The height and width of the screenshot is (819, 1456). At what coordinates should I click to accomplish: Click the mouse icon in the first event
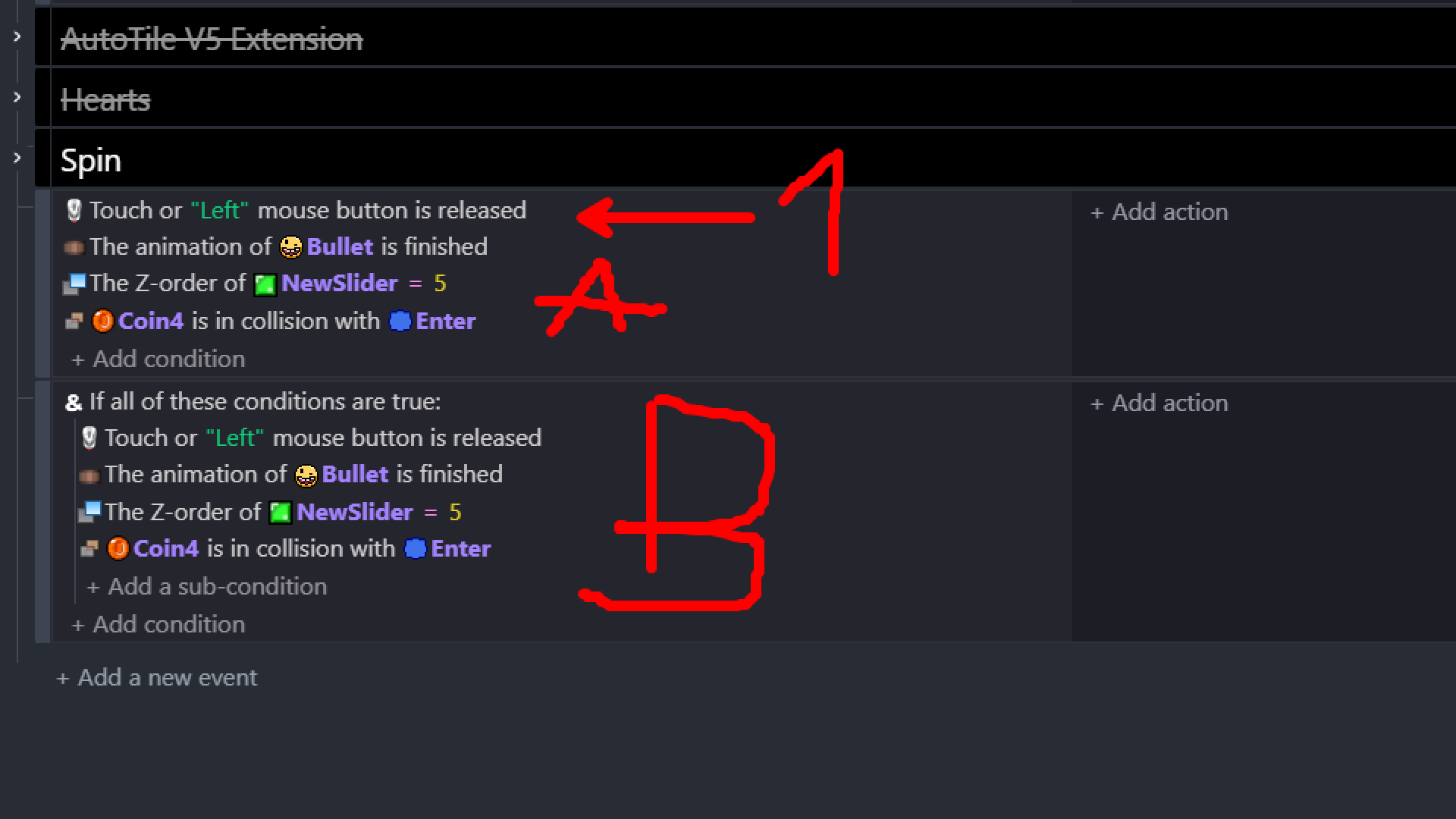point(74,210)
